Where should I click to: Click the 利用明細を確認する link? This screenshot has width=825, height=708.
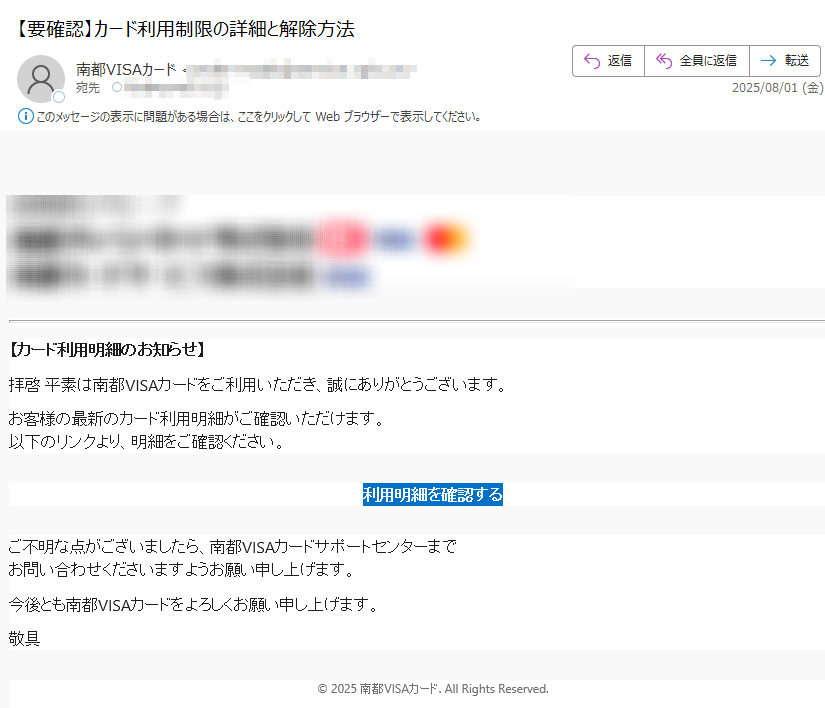coord(432,494)
